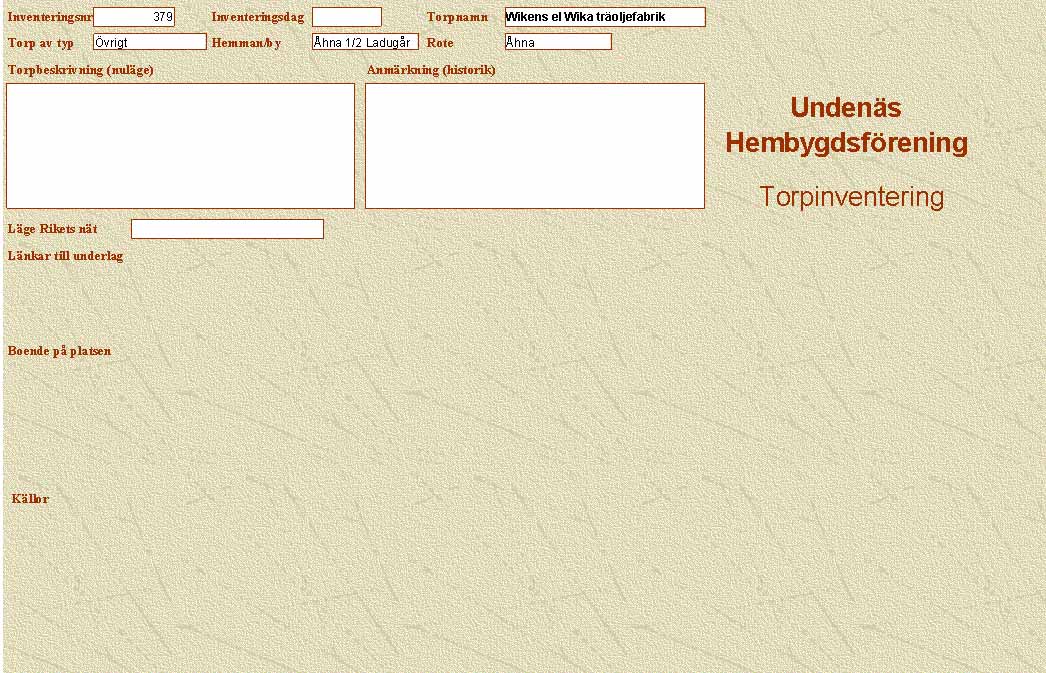Focus the empty Inventeringsdag date field

pyautogui.click(x=346, y=17)
